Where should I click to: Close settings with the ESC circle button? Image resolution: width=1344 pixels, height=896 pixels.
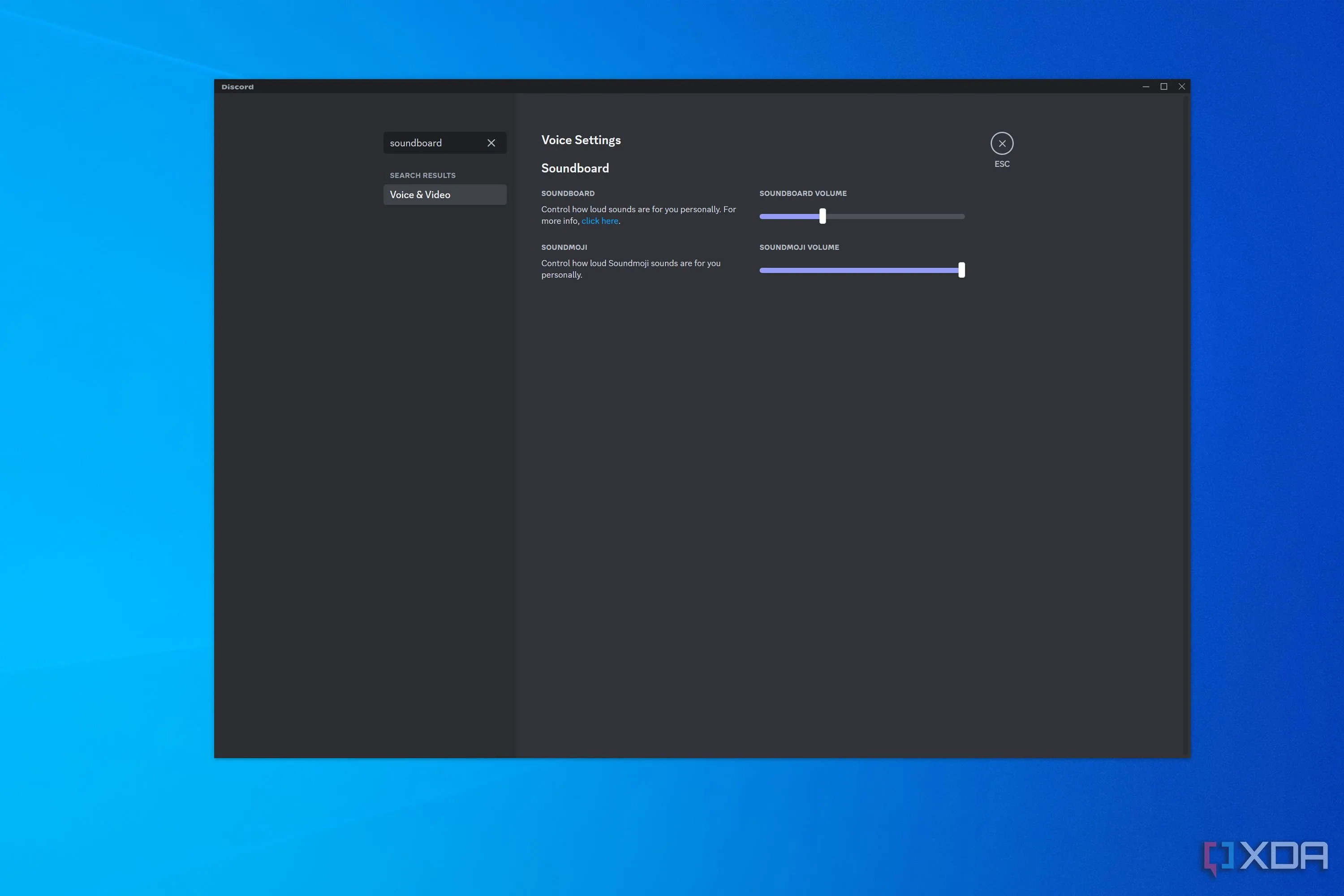[1002, 143]
